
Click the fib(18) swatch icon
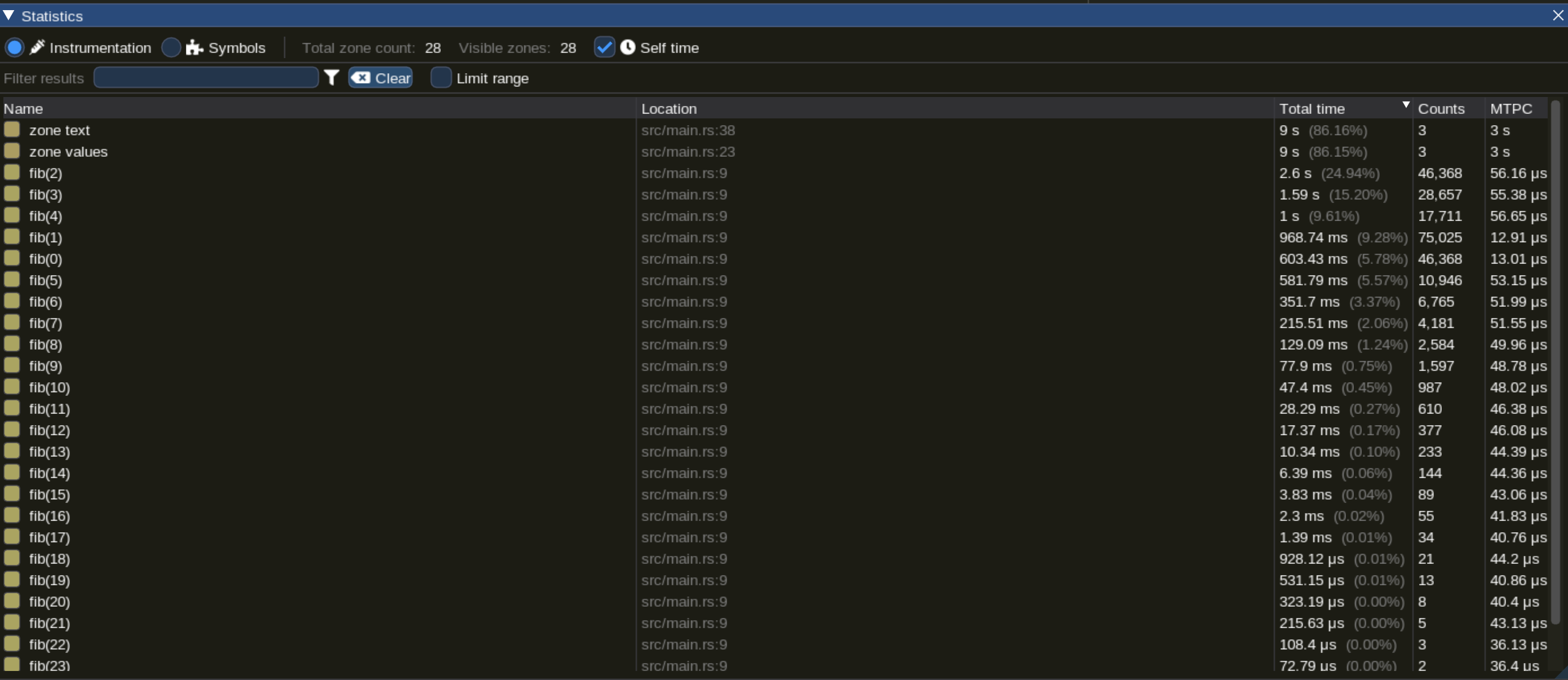click(12, 558)
